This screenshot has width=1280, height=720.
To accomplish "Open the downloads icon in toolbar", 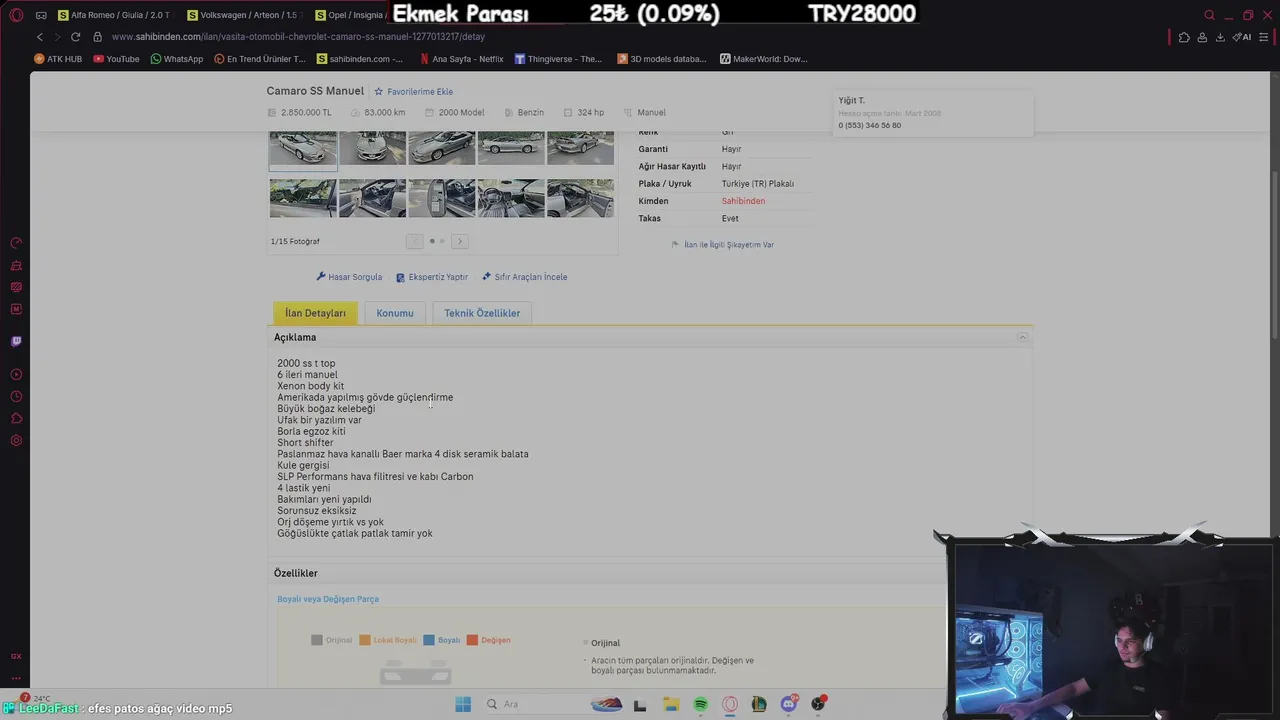I will [x=1220, y=37].
